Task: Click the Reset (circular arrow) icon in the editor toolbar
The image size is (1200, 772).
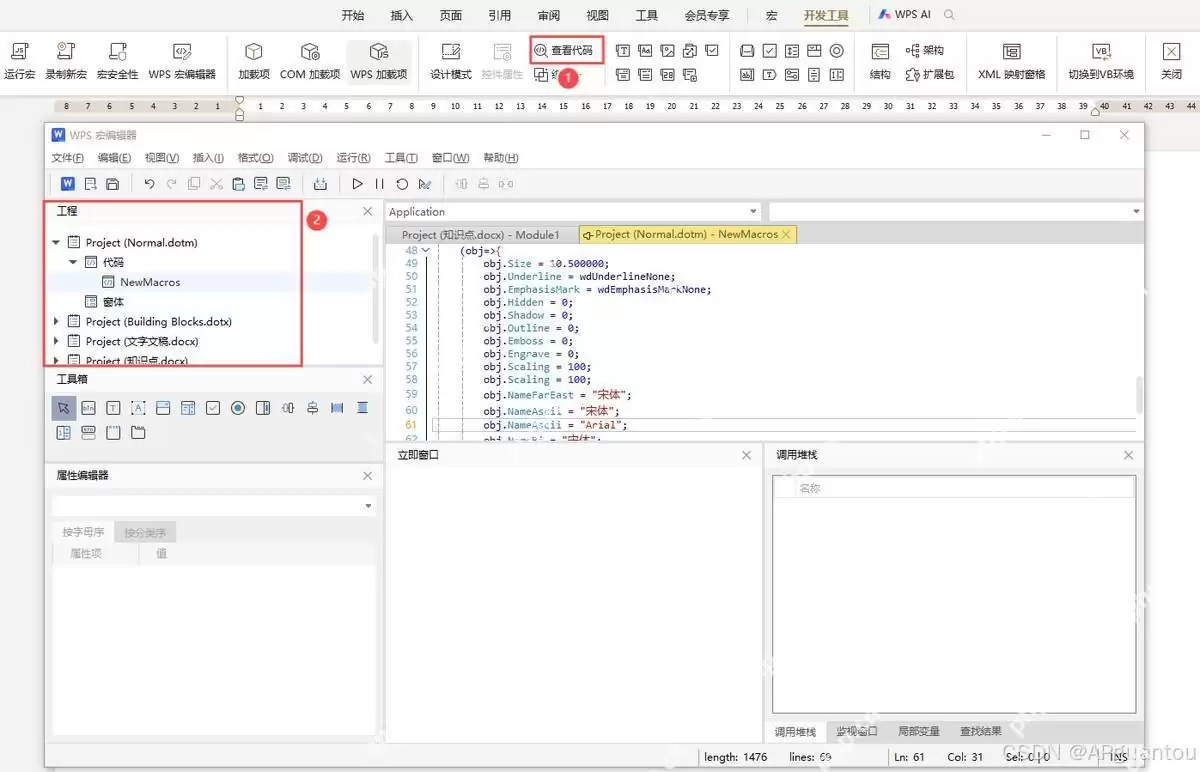Action: [x=402, y=184]
